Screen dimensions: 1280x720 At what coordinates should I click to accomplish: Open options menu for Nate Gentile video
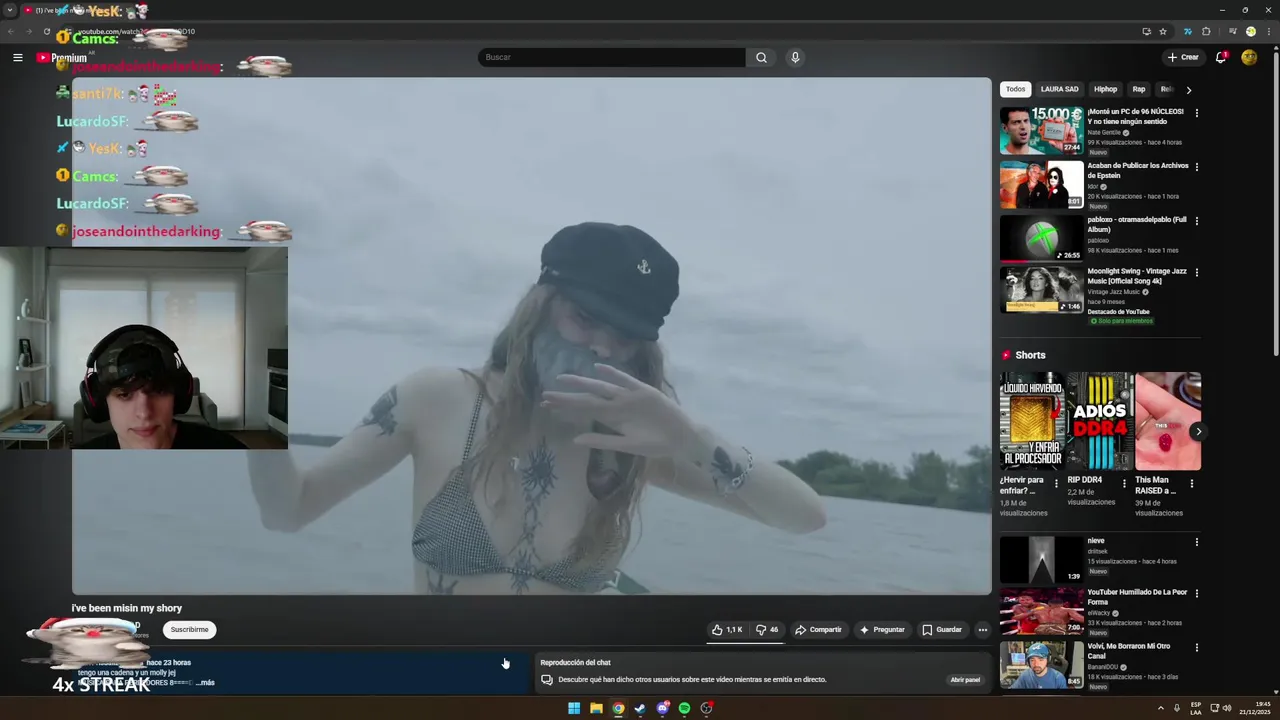click(x=1196, y=113)
